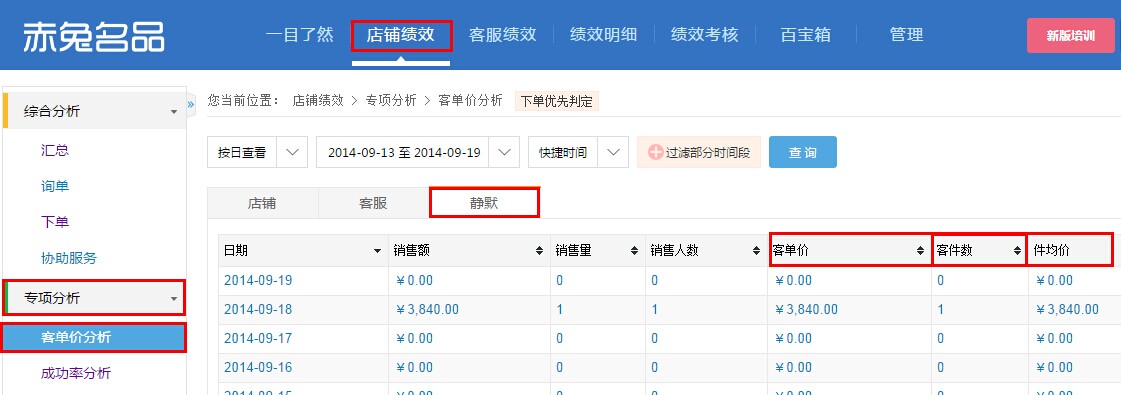
Task: Select 客单价分析 in the sidebar
Action: click(94, 337)
